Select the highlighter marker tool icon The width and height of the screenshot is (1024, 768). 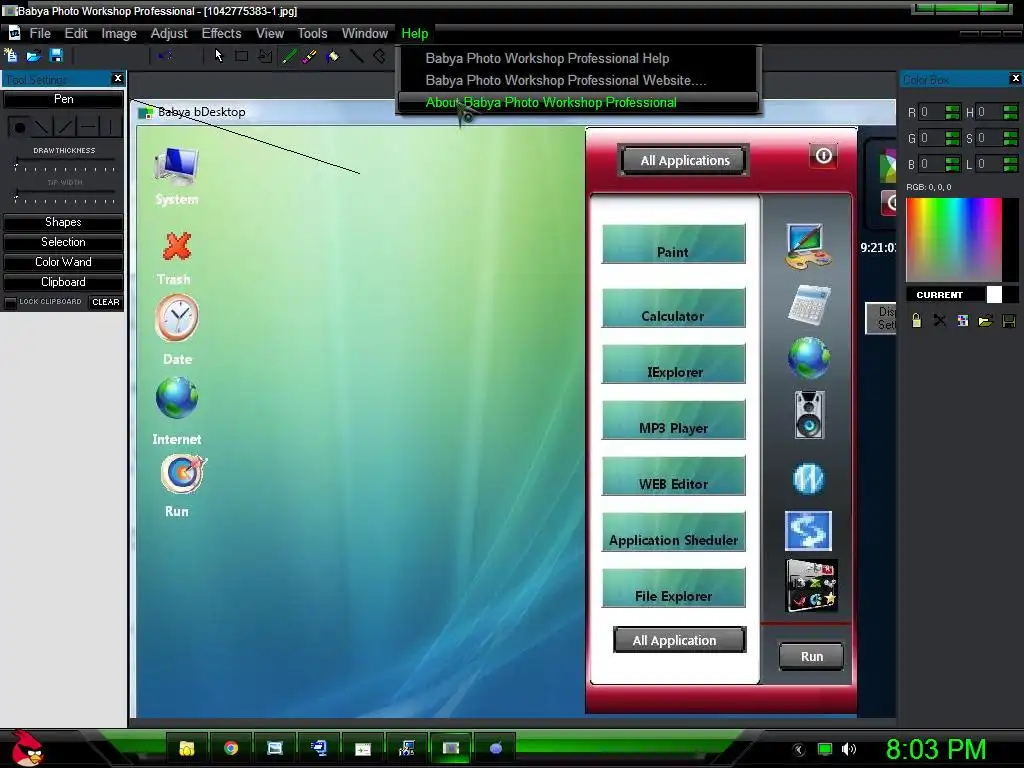[310, 56]
